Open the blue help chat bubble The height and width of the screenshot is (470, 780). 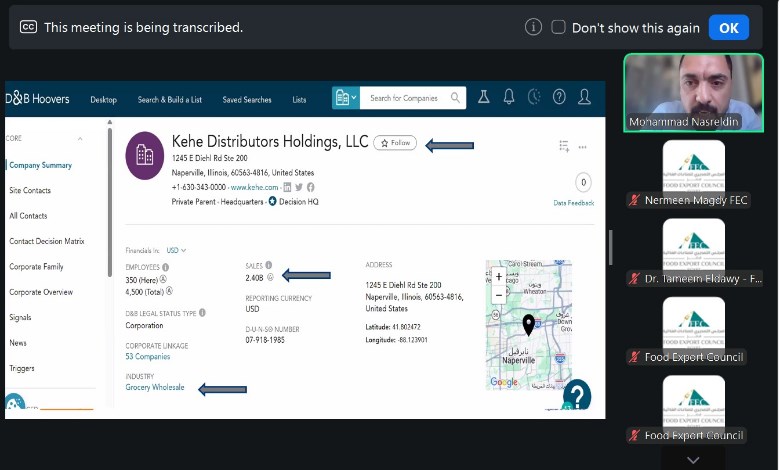coord(577,395)
